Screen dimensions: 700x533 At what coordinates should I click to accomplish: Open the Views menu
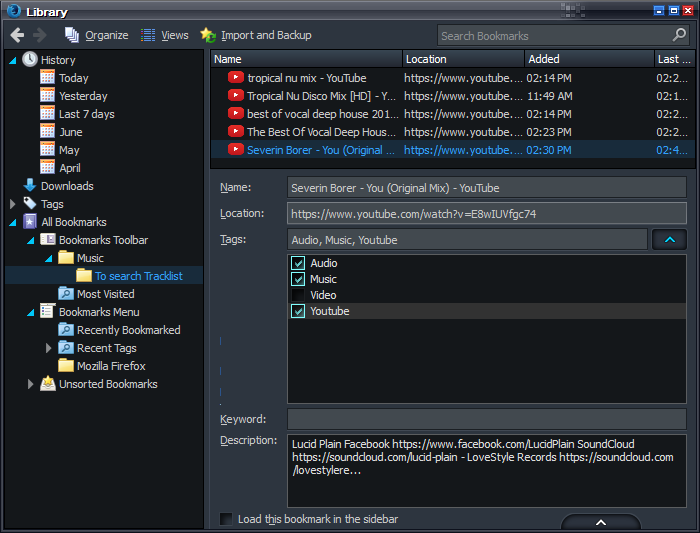[x=165, y=35]
